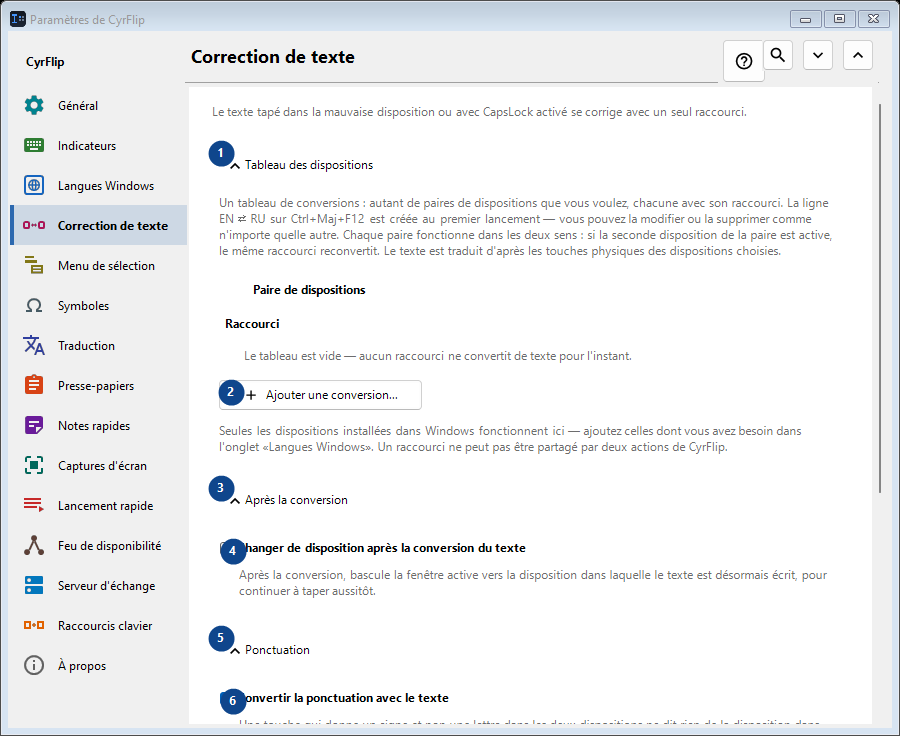Select the Captures d'écran capture icon

pos(34,466)
